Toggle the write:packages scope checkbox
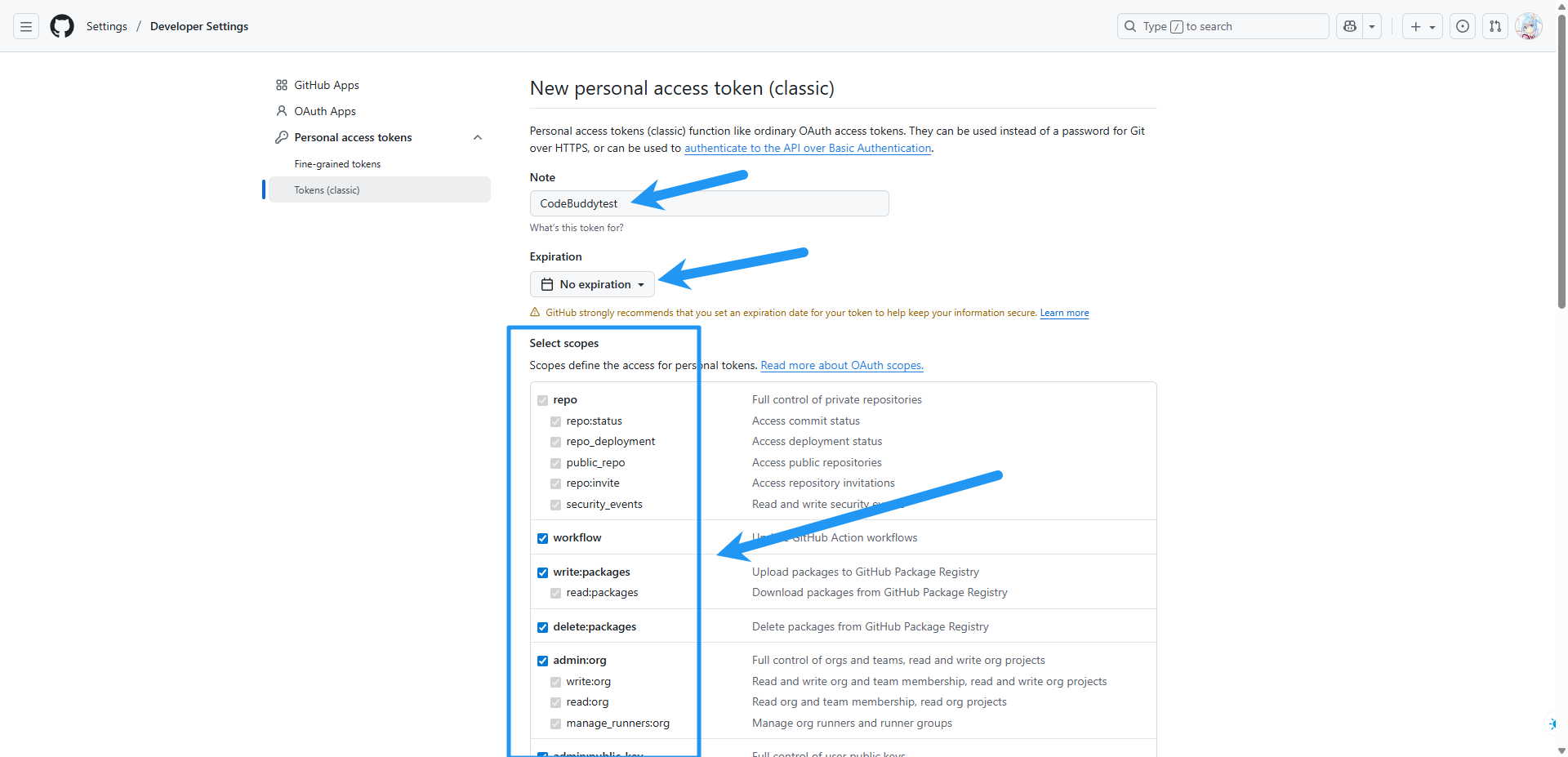The image size is (1568, 757). coord(542,572)
